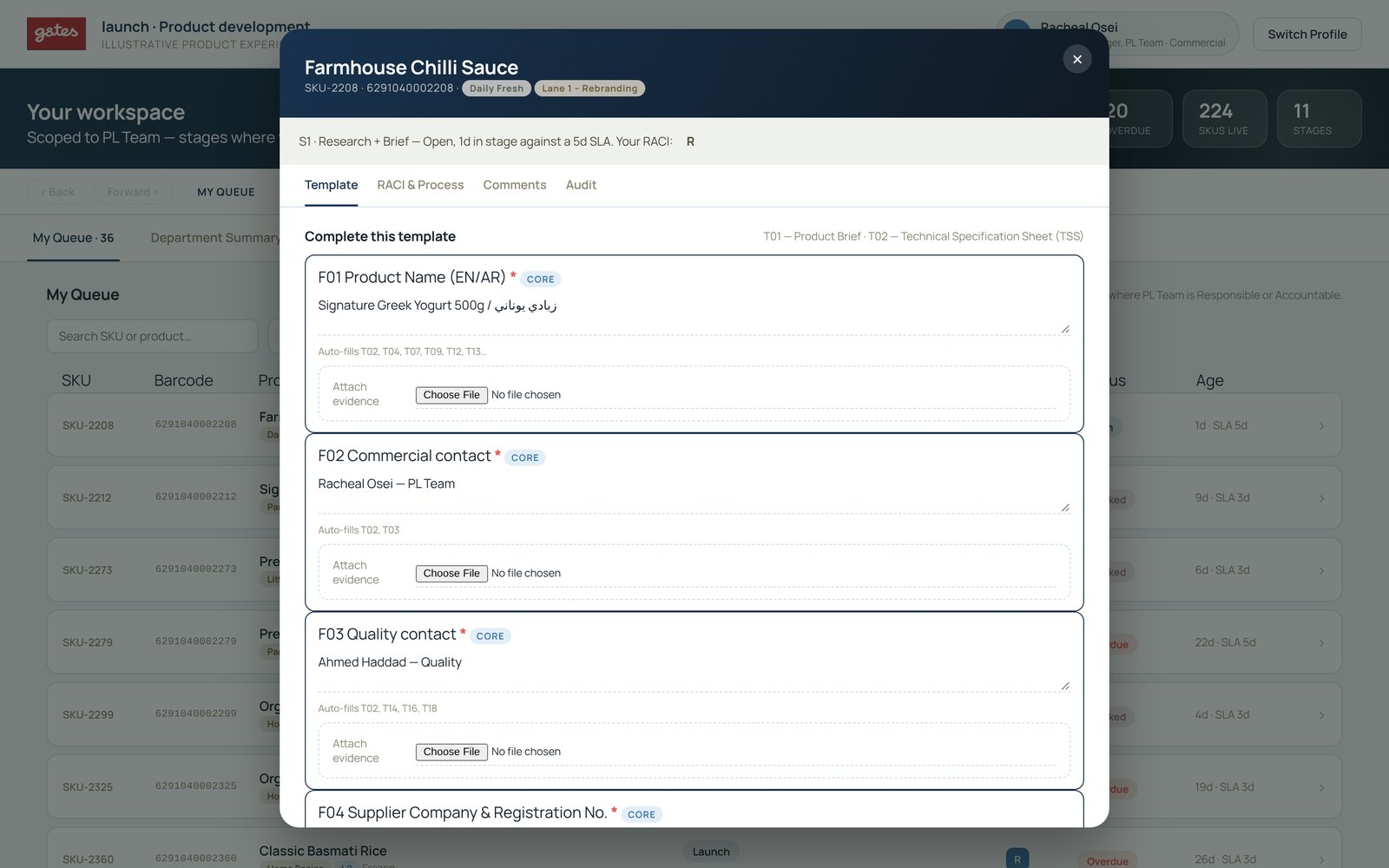The height and width of the screenshot is (868, 1389).
Task: Open the Audit tab
Action: click(x=581, y=185)
